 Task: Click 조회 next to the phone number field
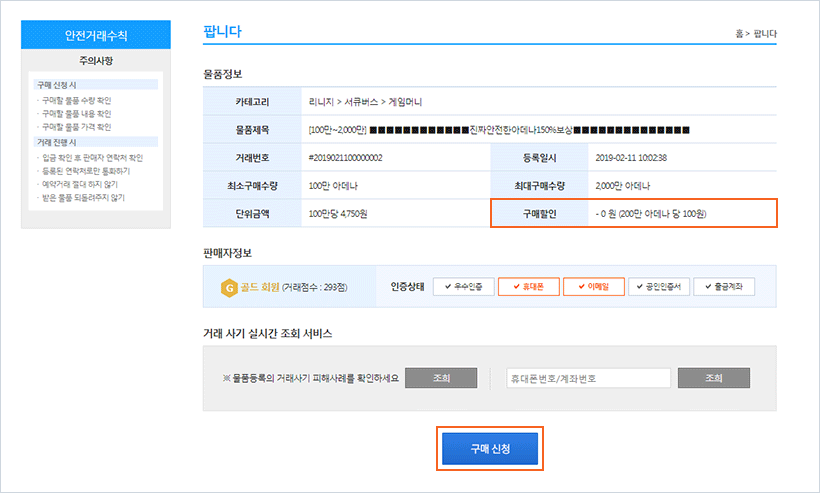pos(713,378)
